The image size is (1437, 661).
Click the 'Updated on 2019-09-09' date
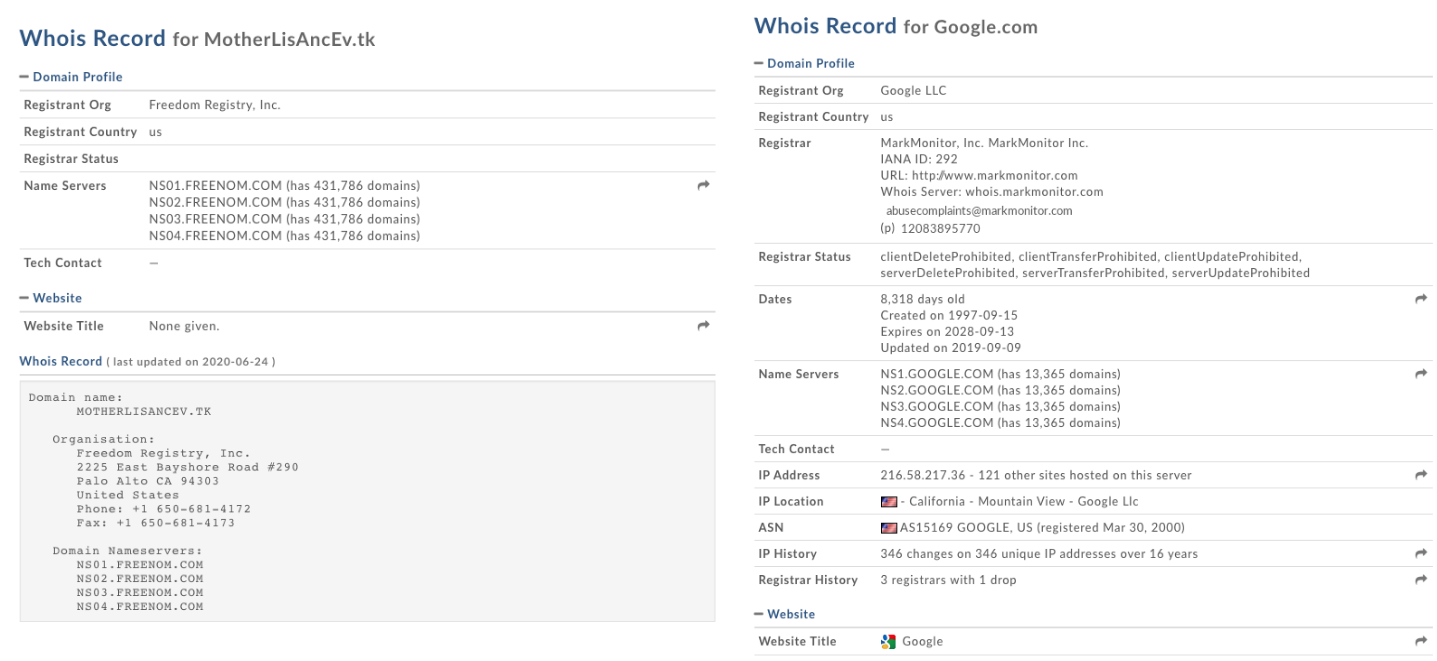coord(951,348)
